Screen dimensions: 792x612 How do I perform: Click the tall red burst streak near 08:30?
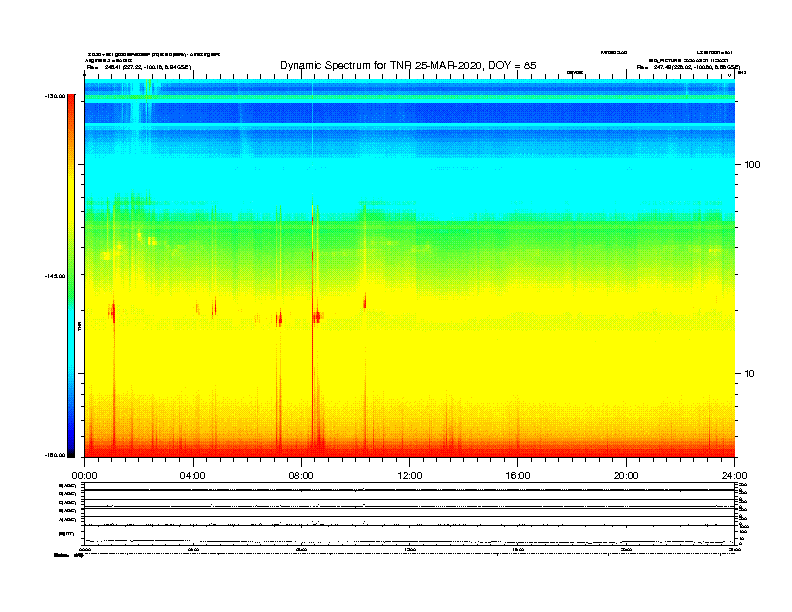(x=313, y=328)
